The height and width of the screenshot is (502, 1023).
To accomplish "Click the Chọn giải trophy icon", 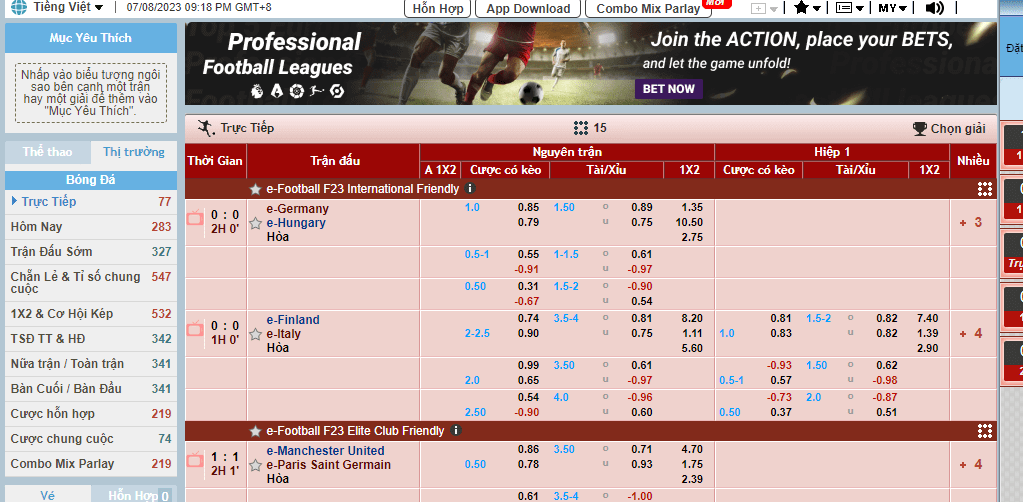I will (920, 129).
